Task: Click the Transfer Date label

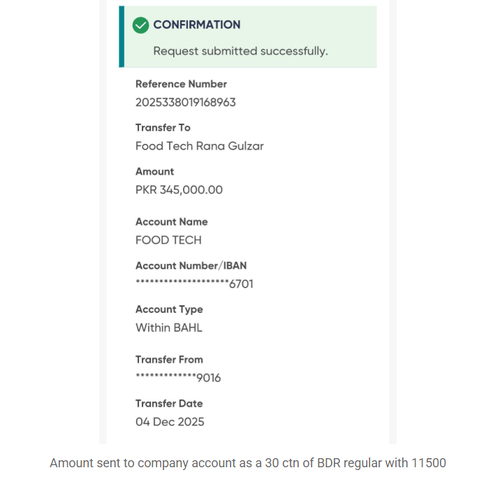Action: [169, 404]
